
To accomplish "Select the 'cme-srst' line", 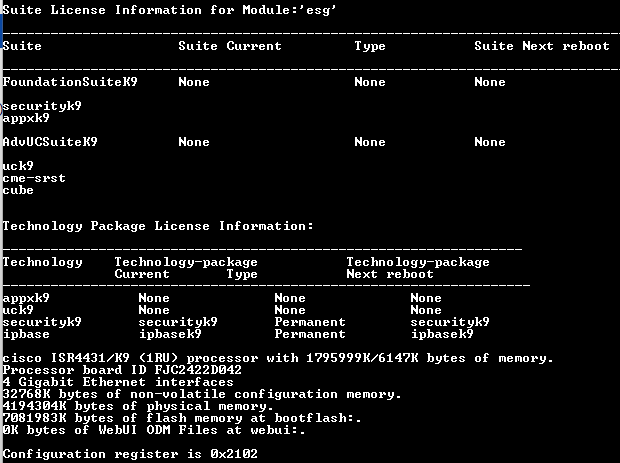I will point(34,178).
